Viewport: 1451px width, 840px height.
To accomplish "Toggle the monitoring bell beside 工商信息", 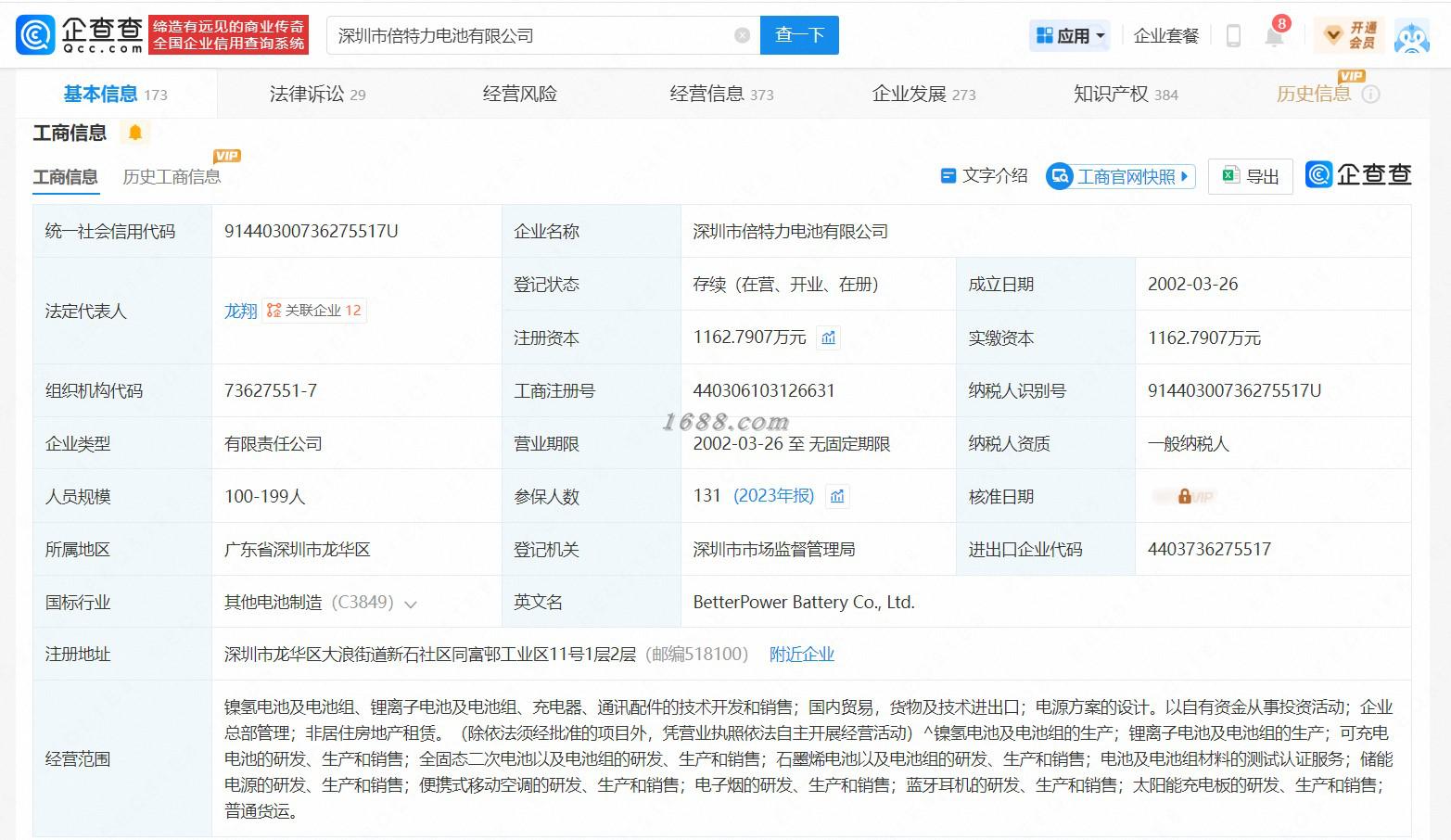I will click(x=134, y=133).
